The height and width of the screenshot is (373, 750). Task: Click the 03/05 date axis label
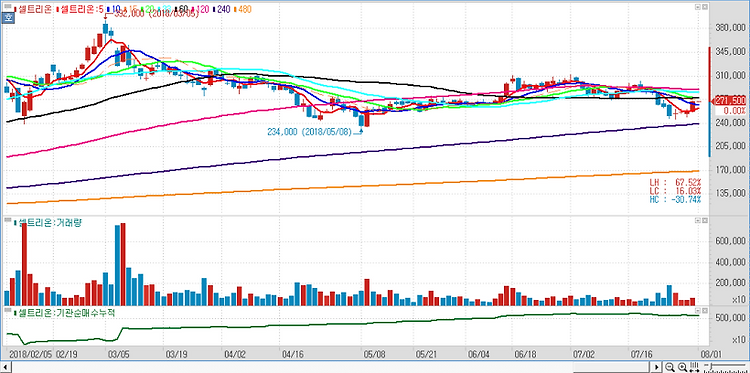pyautogui.click(x=120, y=355)
